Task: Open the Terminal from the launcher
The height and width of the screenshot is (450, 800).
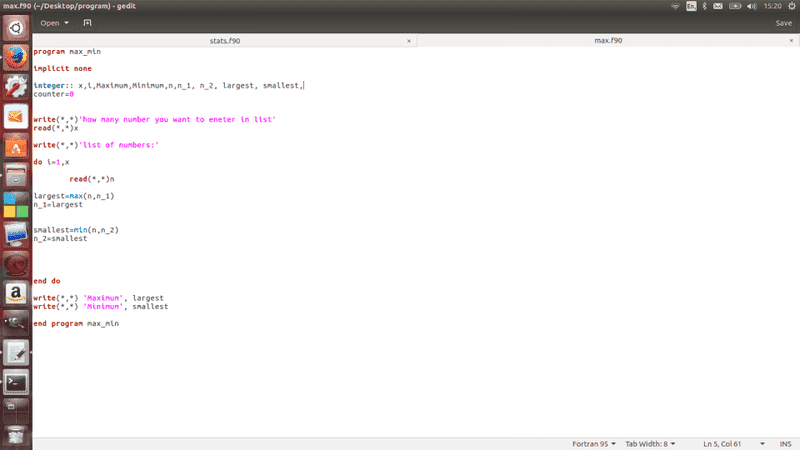Action: point(16,382)
